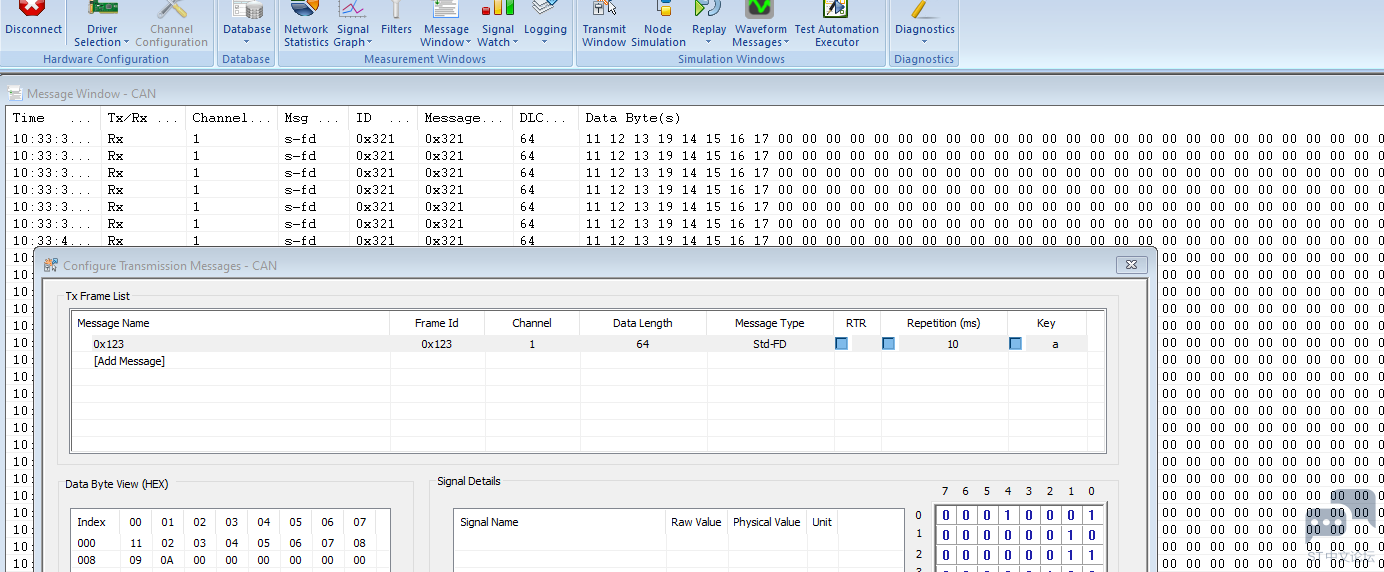Click the Repetition value field showing 10

point(952,344)
